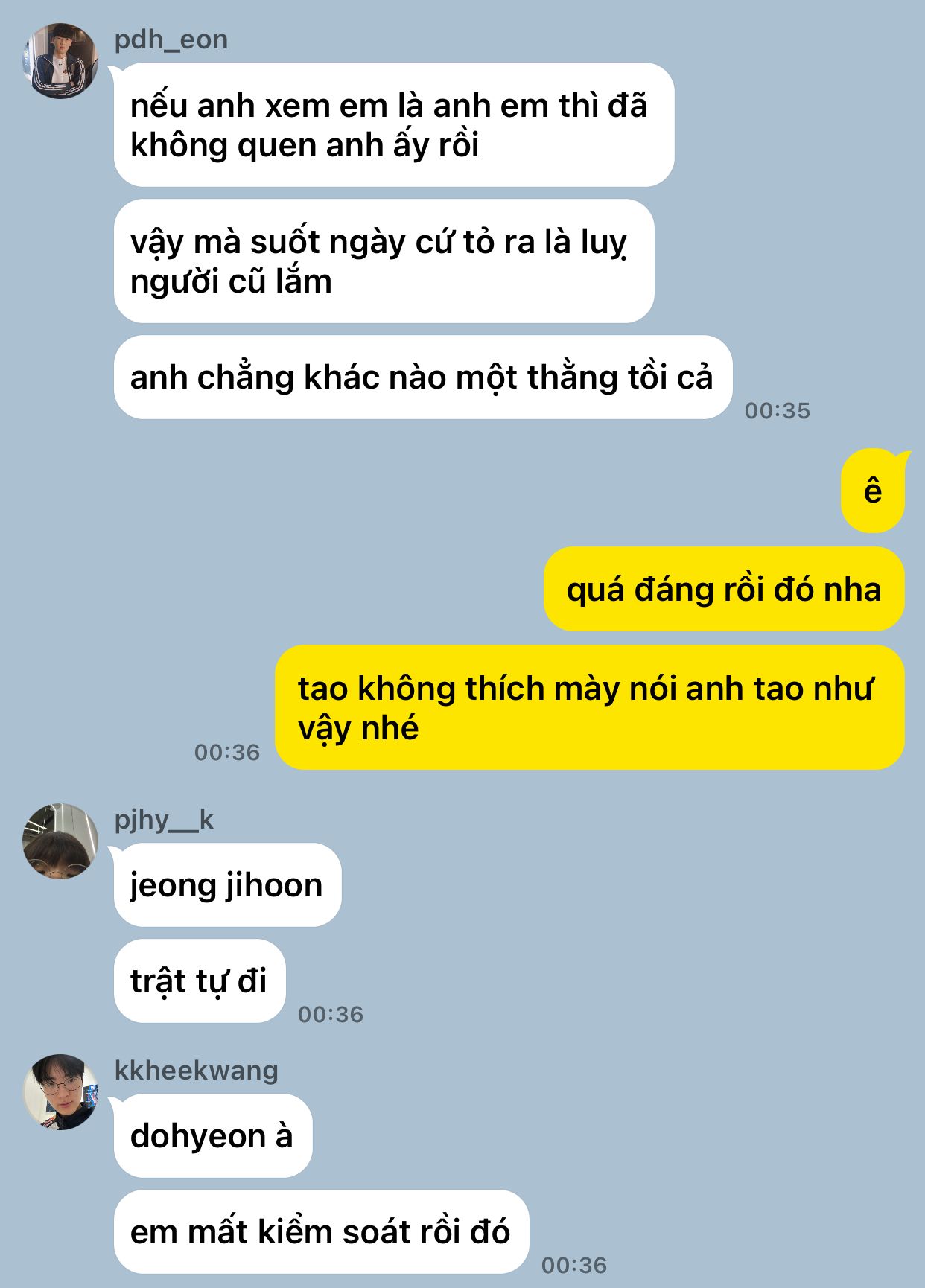Tap the 'dohyeon à' message bubble
Screen dimensions: 925x1288
point(213,1136)
